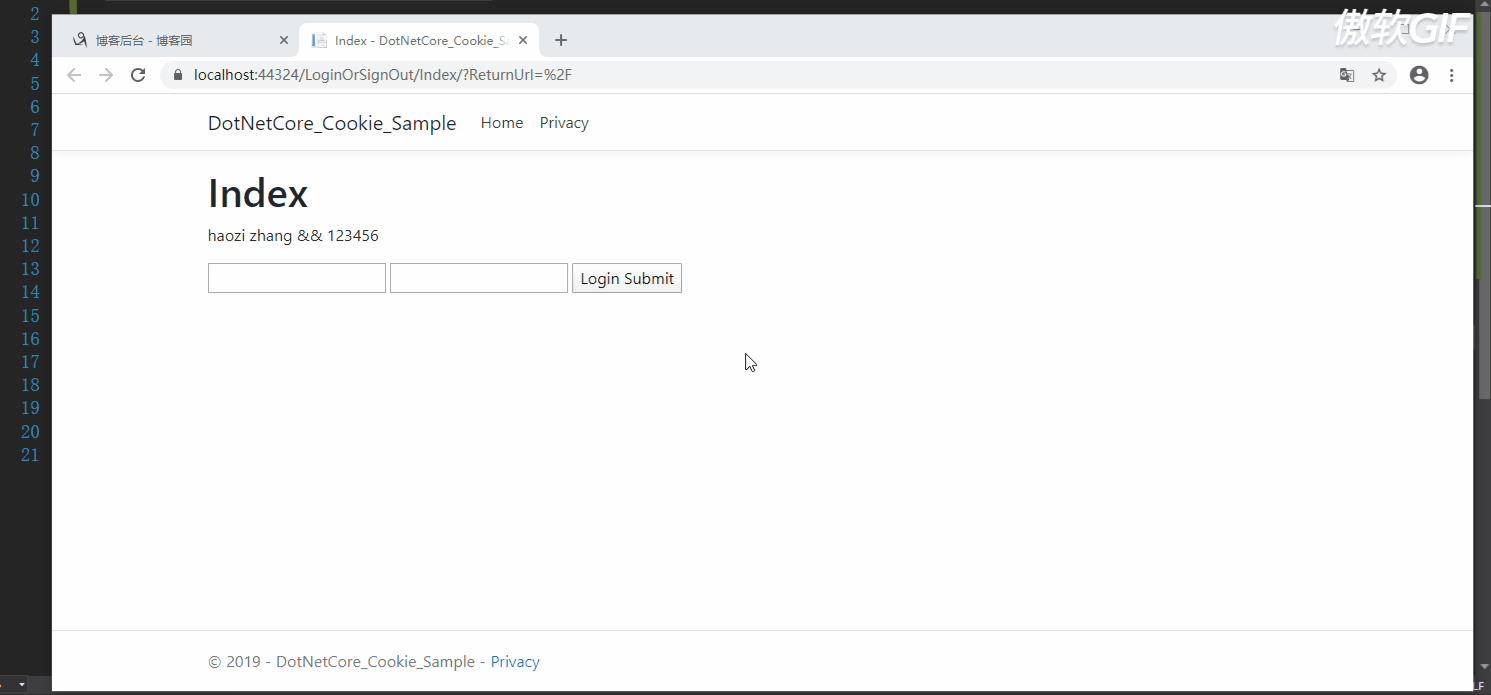The width and height of the screenshot is (1491, 695).
Task: Click the Login Submit button
Action: click(627, 278)
